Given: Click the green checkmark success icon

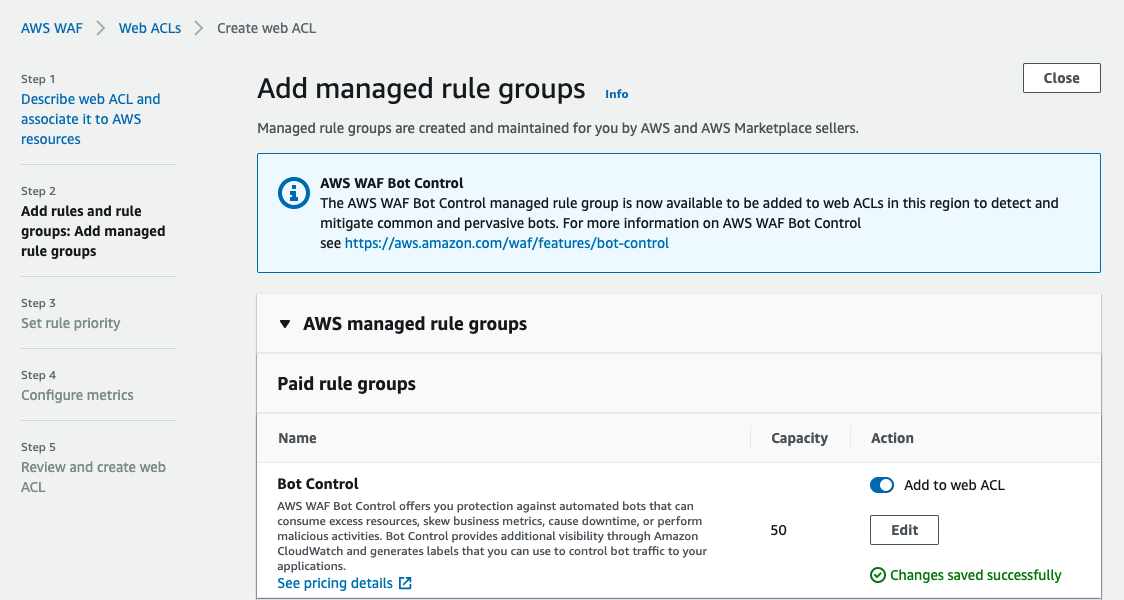Looking at the screenshot, I should (879, 575).
